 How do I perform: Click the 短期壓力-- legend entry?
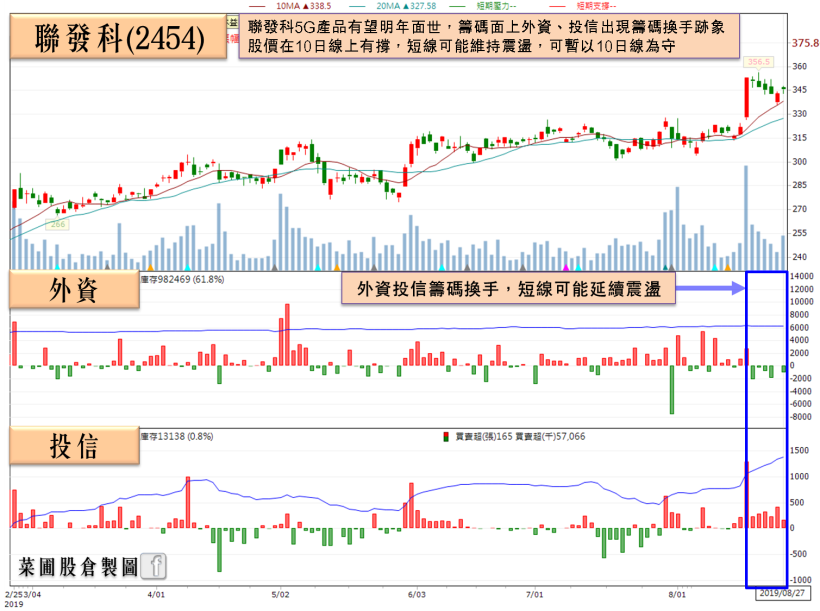(x=483, y=6)
